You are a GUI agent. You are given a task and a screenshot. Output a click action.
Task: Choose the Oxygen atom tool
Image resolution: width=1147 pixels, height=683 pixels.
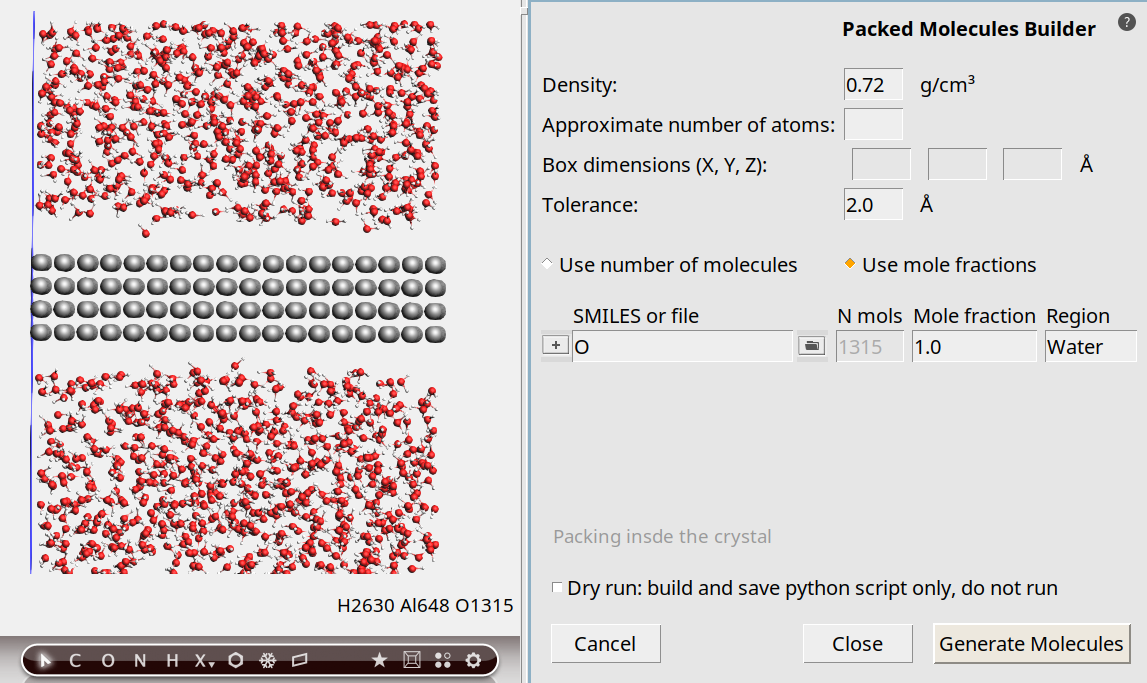(108, 660)
